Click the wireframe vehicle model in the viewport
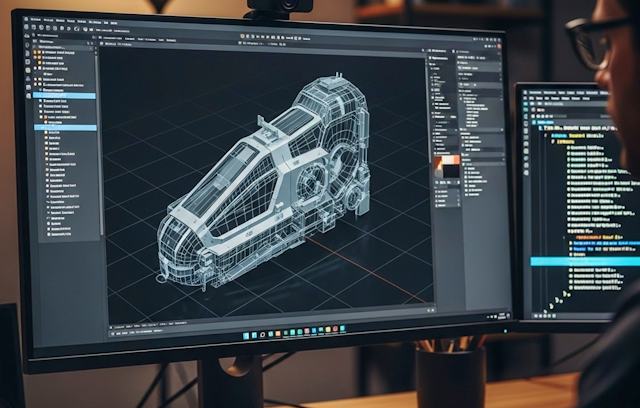The image size is (640, 408). [265, 184]
